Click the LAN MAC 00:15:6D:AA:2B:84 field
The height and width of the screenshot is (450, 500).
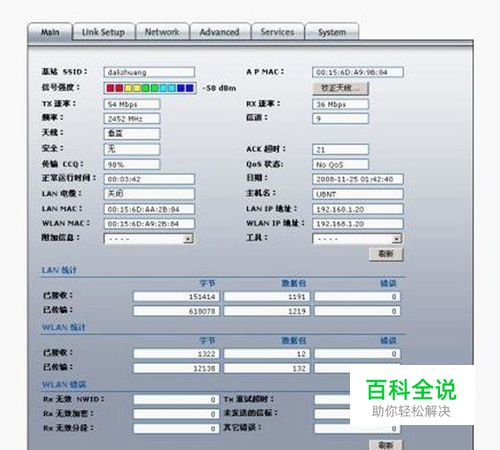tap(149, 209)
